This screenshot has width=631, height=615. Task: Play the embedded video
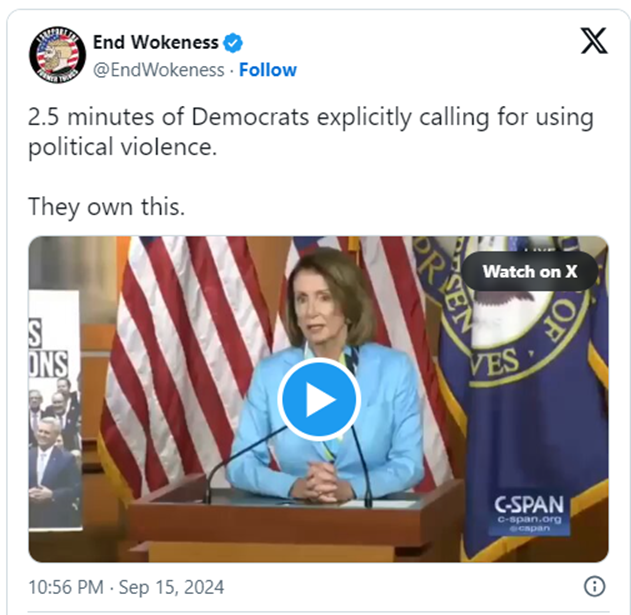[319, 398]
